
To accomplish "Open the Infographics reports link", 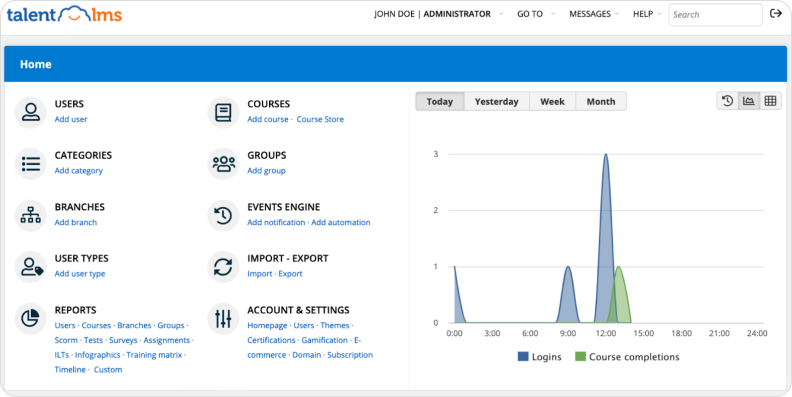I will point(97,355).
